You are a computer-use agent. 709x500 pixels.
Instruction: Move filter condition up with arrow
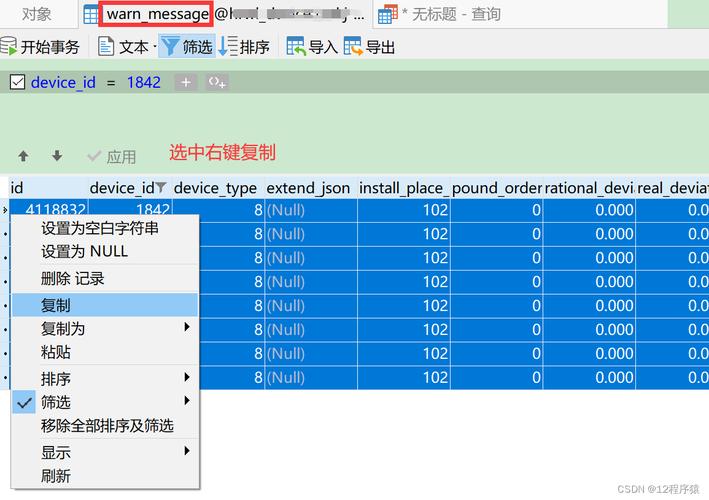[x=24, y=156]
